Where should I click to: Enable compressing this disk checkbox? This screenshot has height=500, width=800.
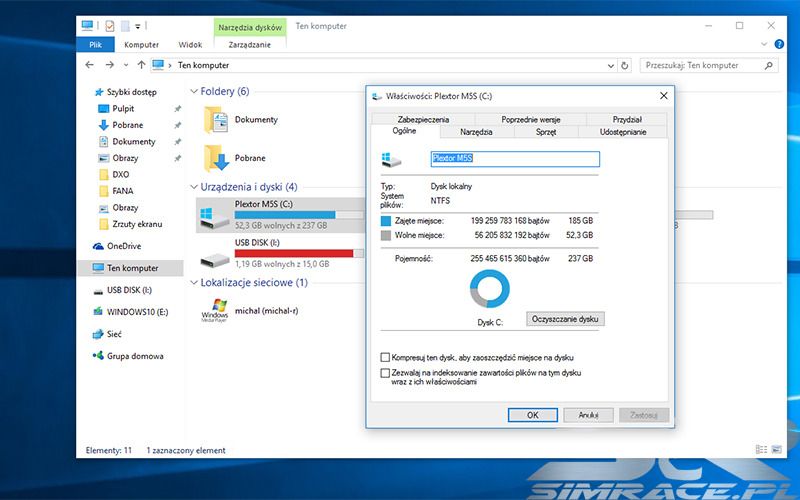click(x=386, y=357)
